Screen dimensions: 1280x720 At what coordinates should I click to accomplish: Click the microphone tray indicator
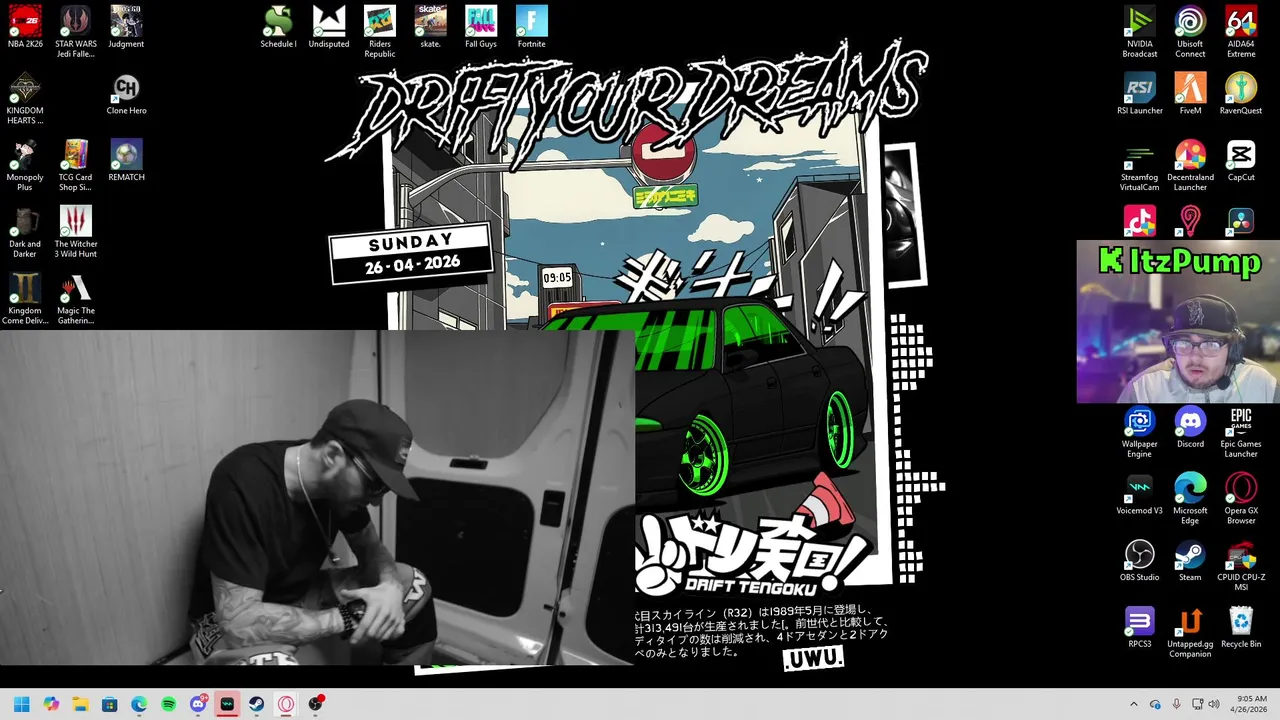1176,704
